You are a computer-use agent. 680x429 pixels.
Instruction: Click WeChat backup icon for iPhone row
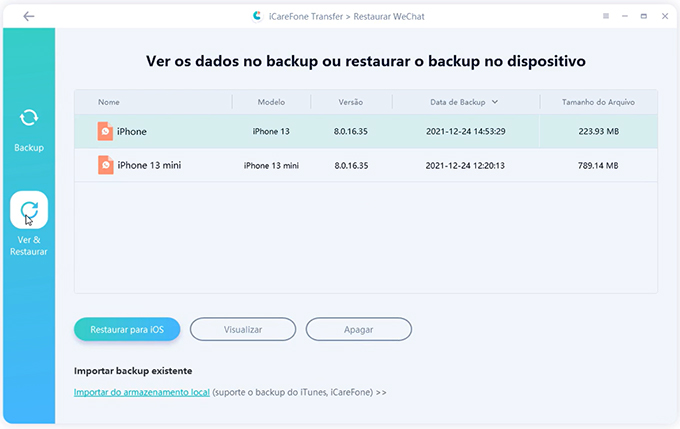tap(105, 131)
